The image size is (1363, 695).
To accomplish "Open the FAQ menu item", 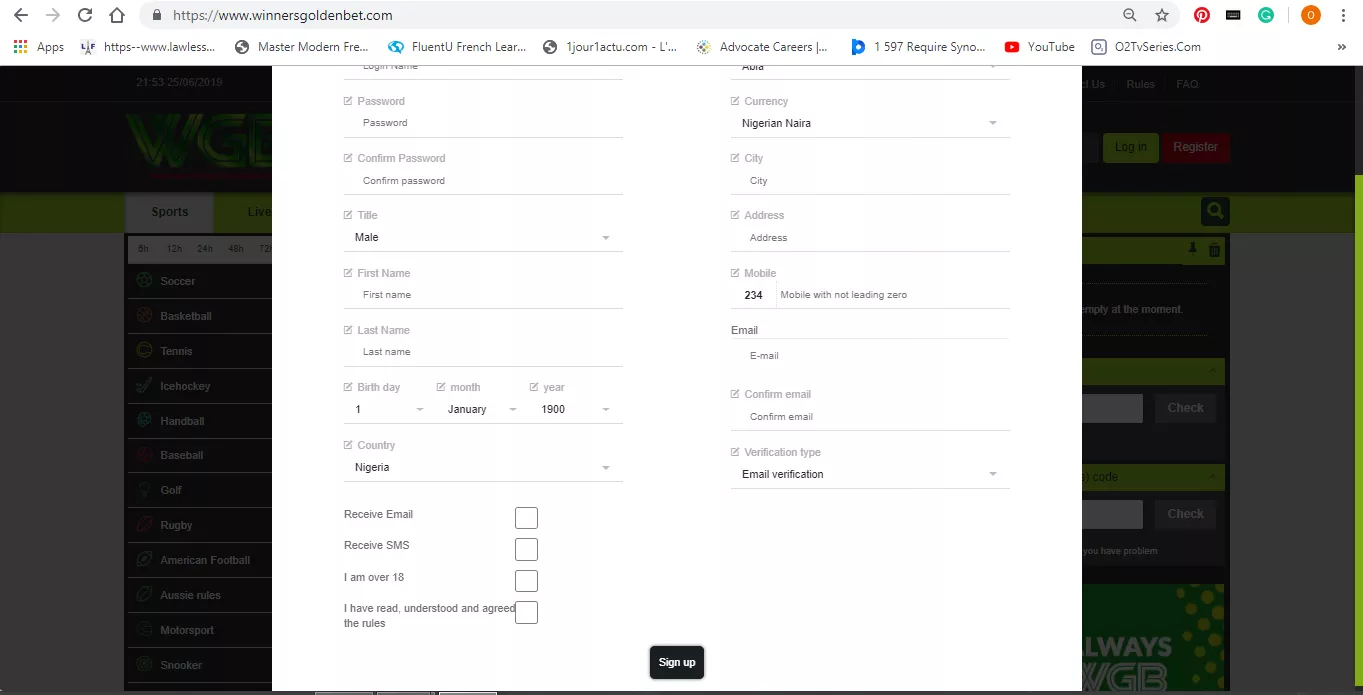I will 1186,84.
